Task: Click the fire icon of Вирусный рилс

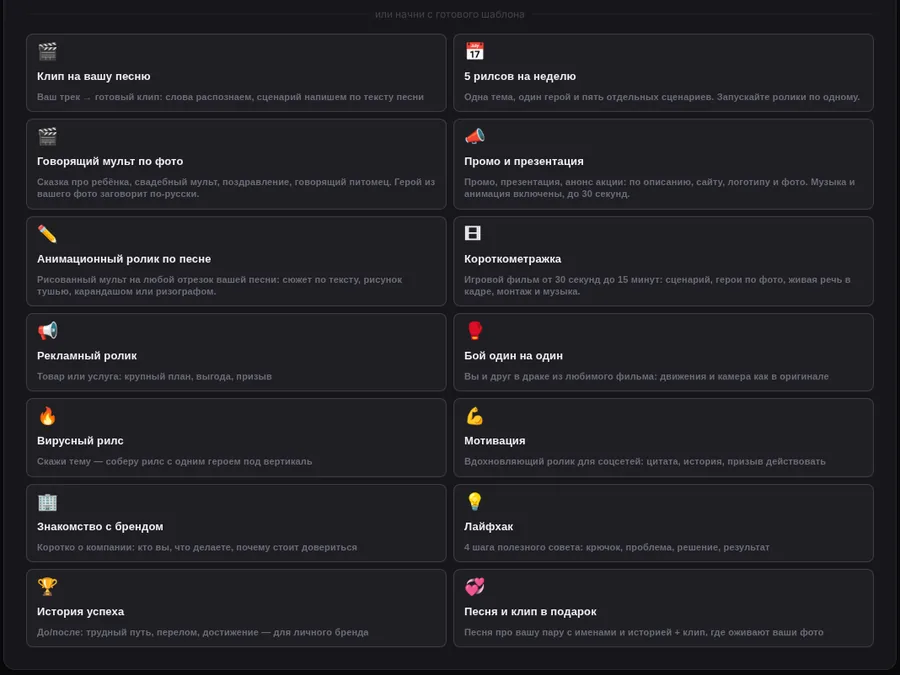Action: point(47,416)
